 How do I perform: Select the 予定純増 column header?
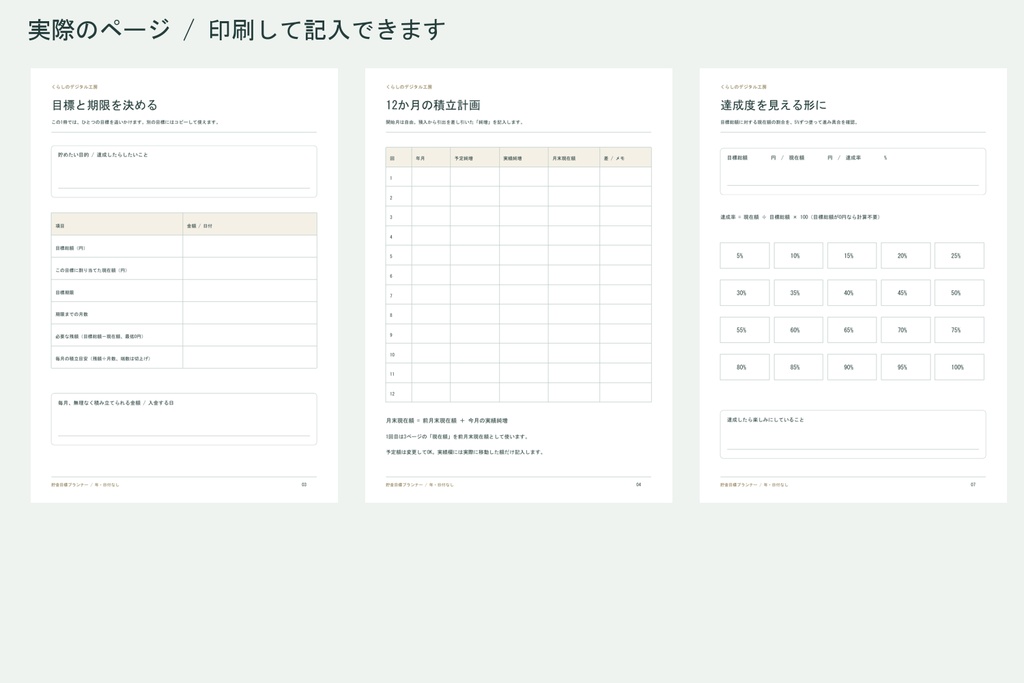pos(475,157)
